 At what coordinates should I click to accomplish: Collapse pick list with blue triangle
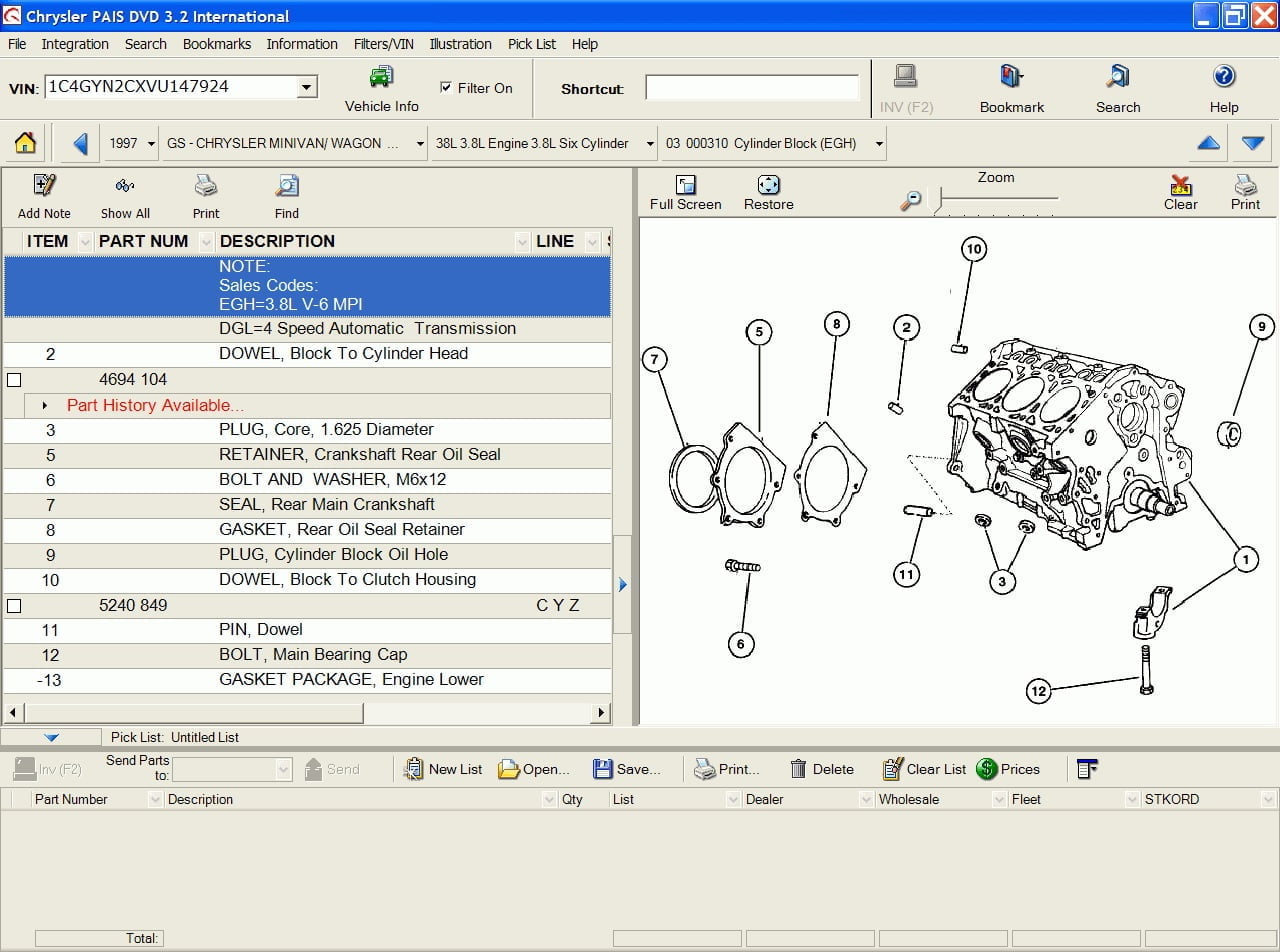[51, 737]
